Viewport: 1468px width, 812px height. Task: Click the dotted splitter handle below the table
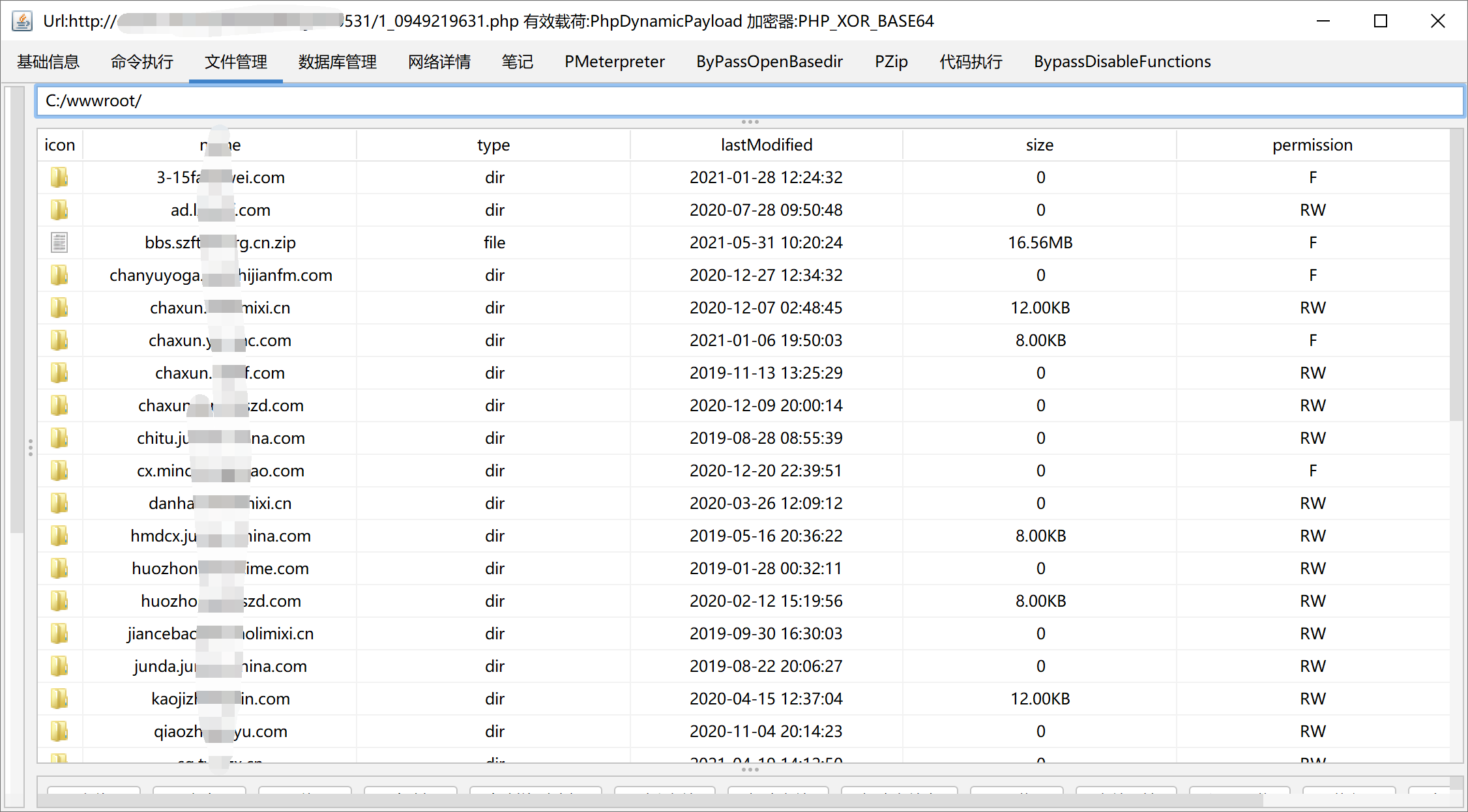tap(750, 770)
